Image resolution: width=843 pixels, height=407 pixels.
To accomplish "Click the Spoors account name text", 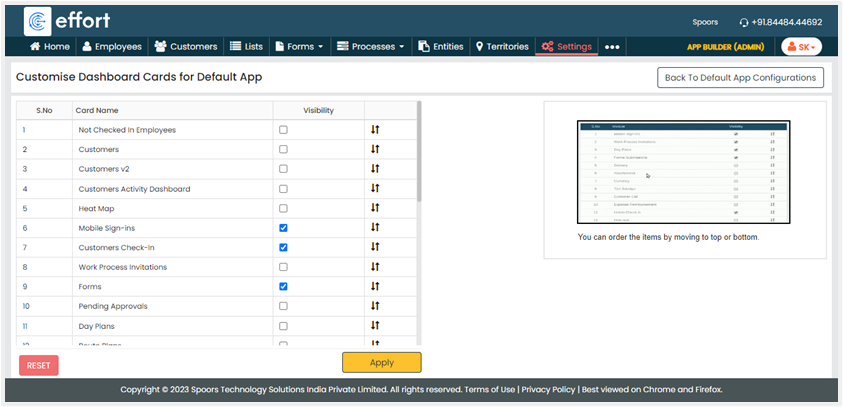I will [x=705, y=23].
